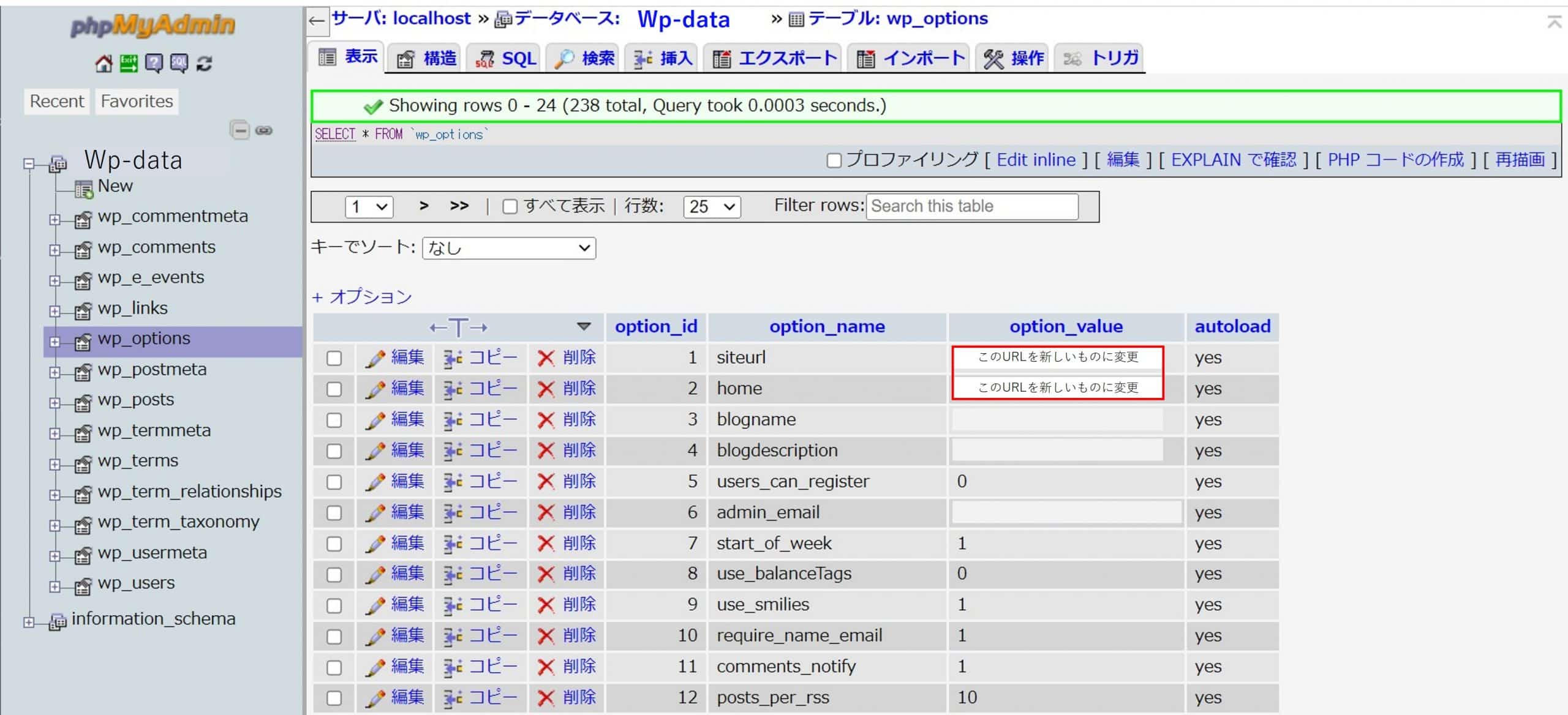Click the information_schema database icon

tap(58, 622)
